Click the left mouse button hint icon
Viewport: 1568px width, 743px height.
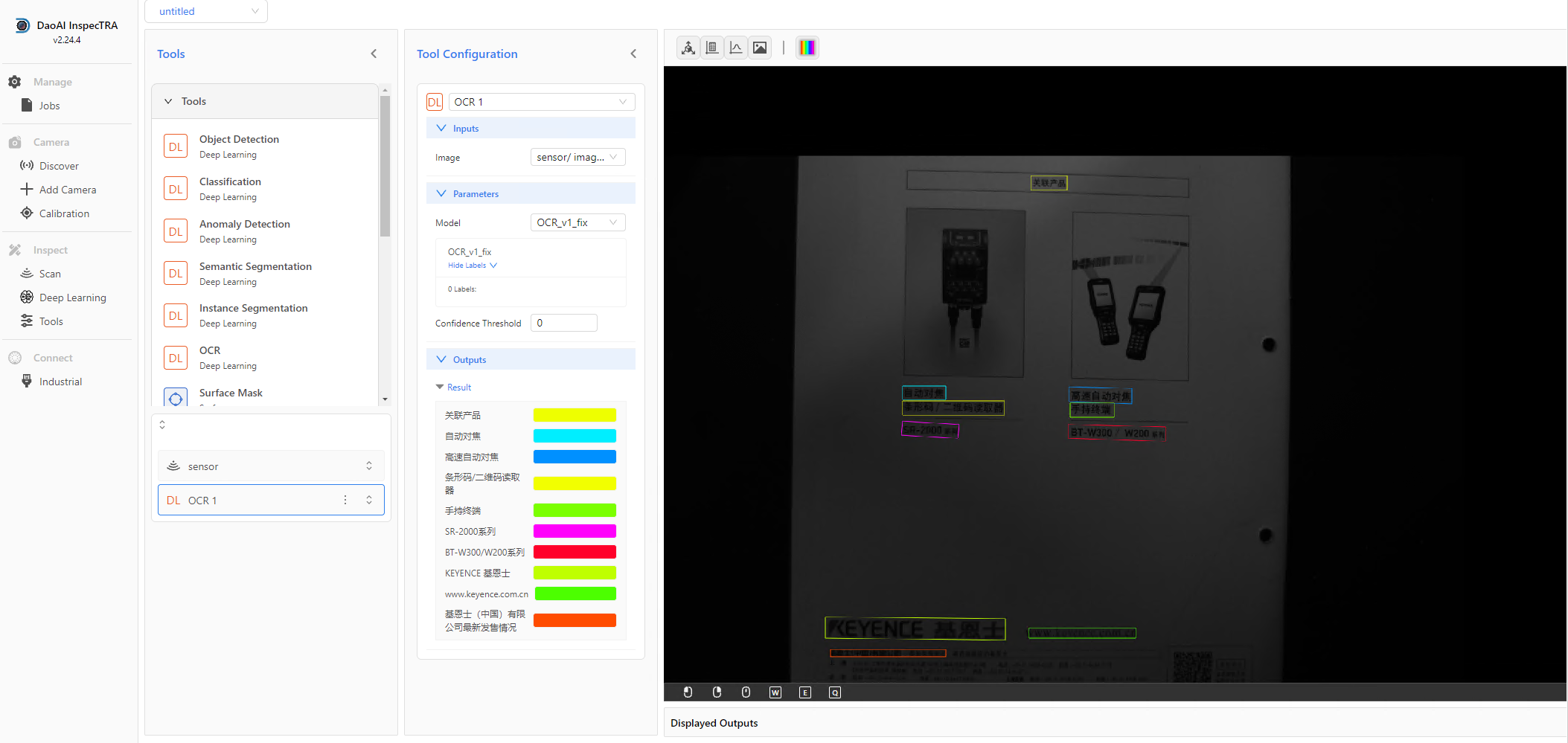[688, 692]
